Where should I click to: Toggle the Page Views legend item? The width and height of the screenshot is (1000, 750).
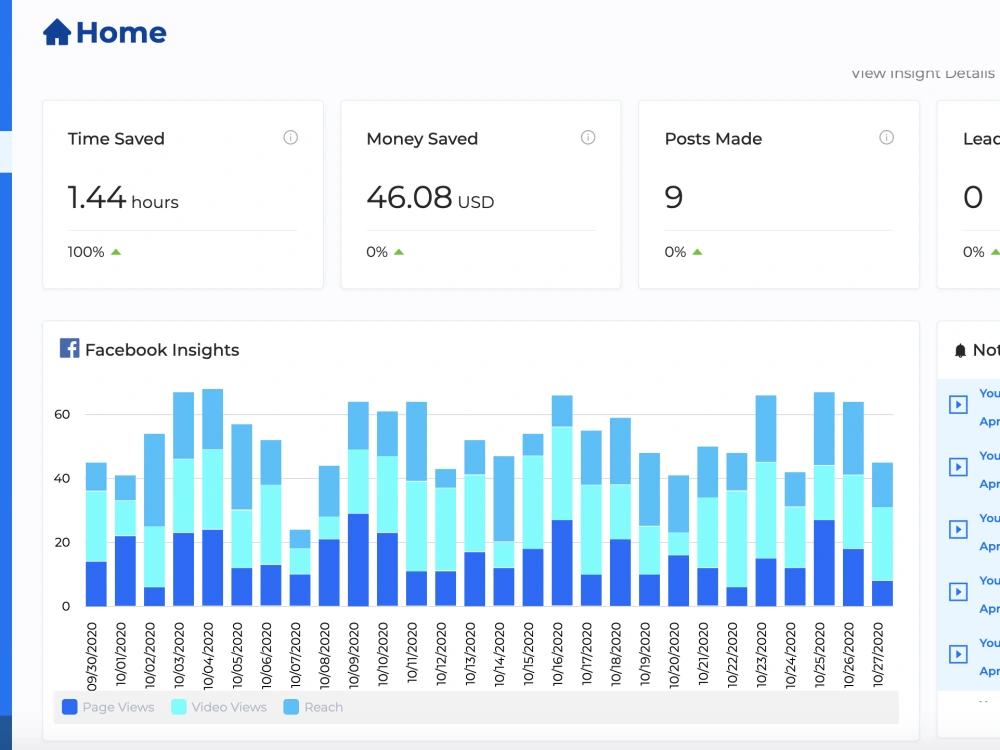108,707
